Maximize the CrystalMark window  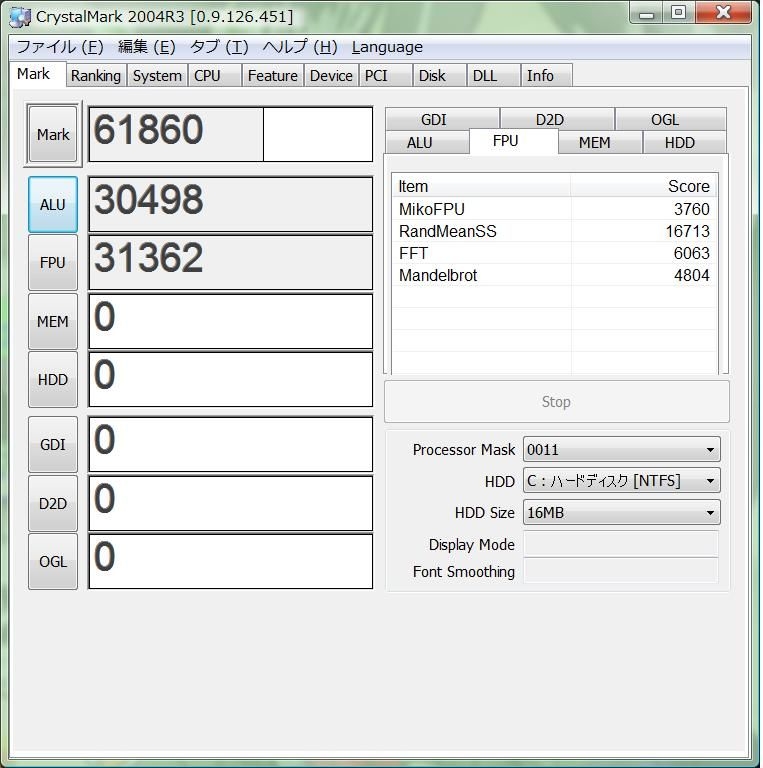[679, 13]
